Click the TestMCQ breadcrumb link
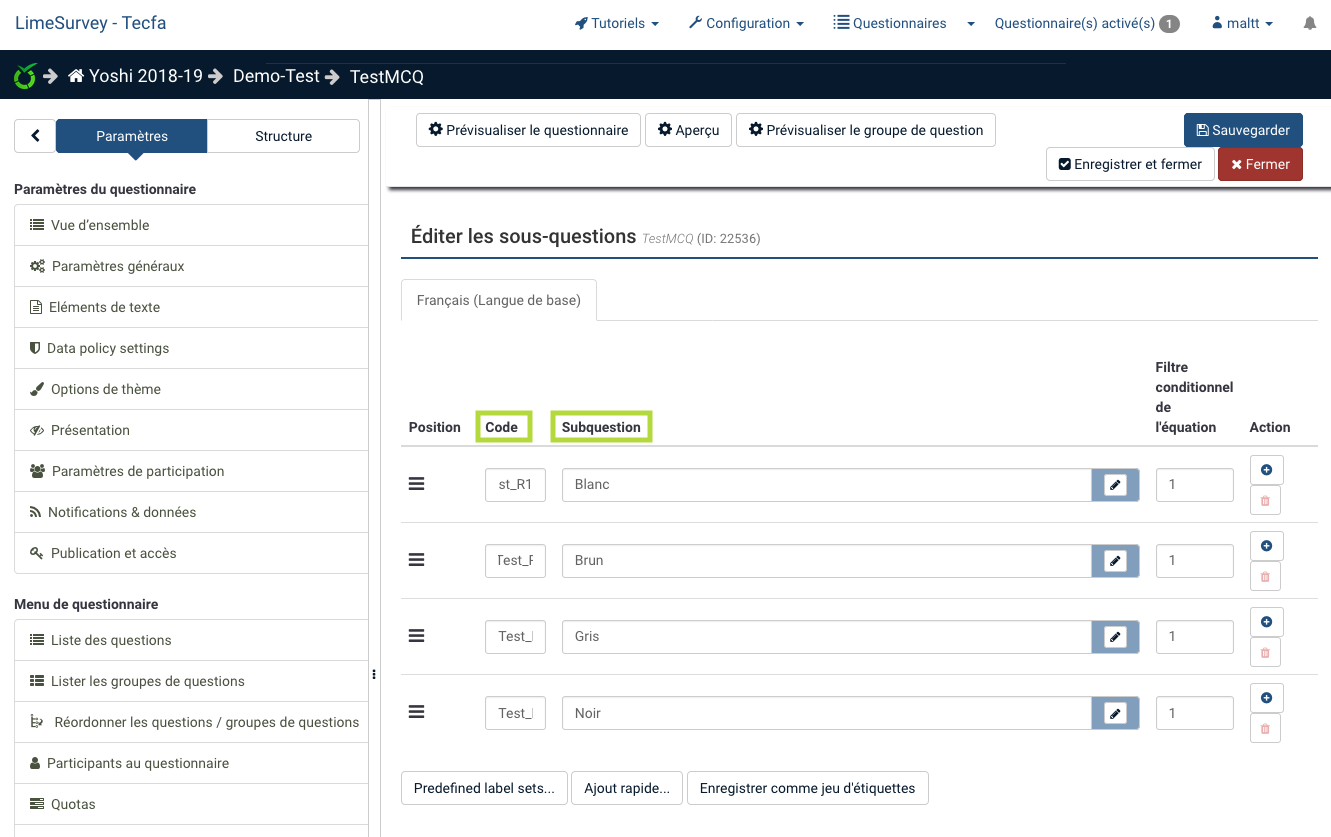Viewport: 1331px width, 837px height. [387, 76]
